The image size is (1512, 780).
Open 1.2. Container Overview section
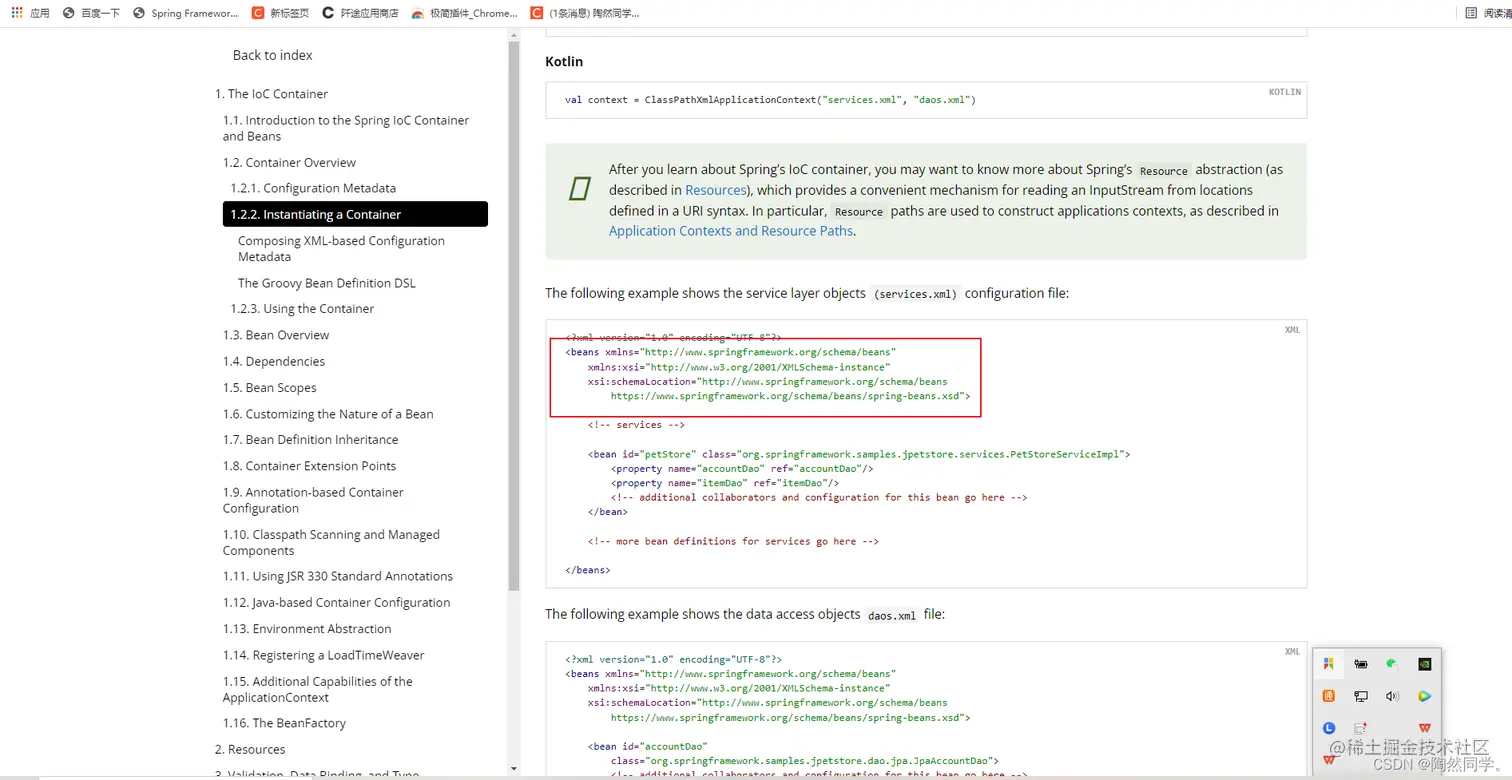(x=289, y=162)
